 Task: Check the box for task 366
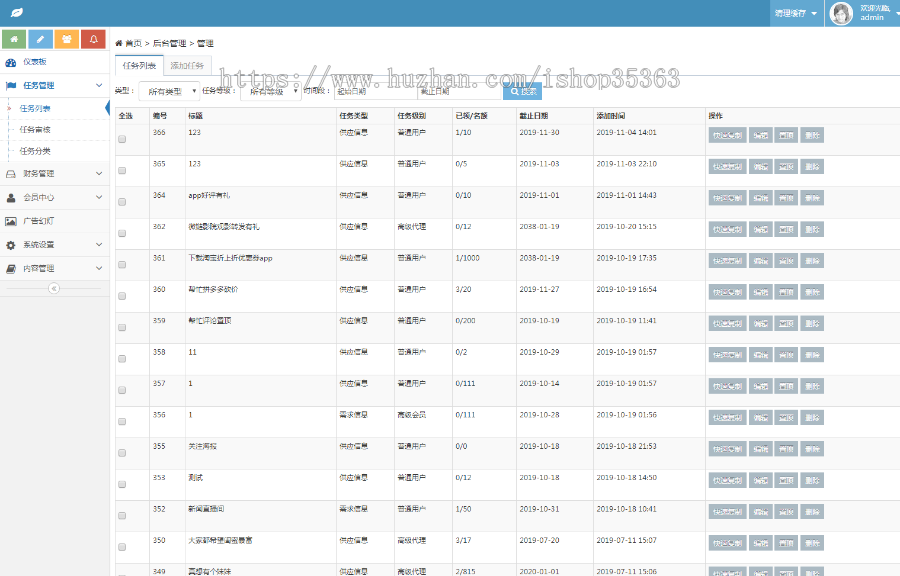coord(122,140)
